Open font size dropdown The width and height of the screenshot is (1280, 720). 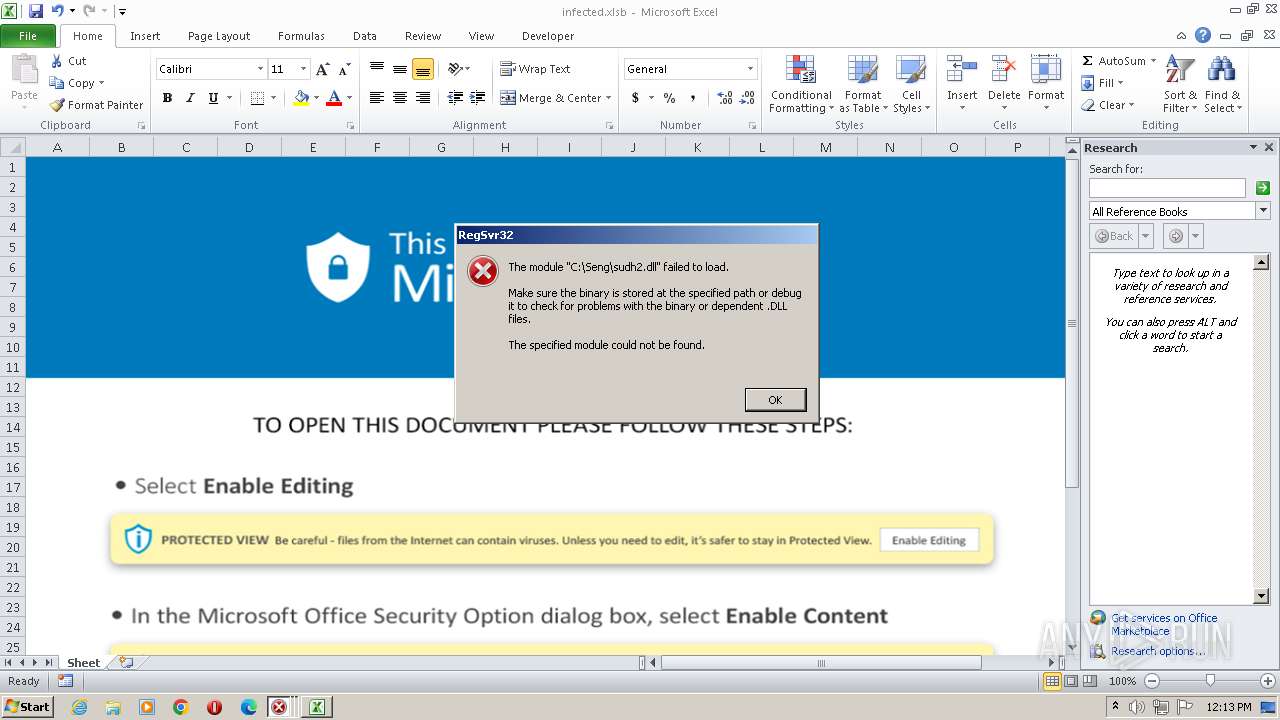(304, 69)
